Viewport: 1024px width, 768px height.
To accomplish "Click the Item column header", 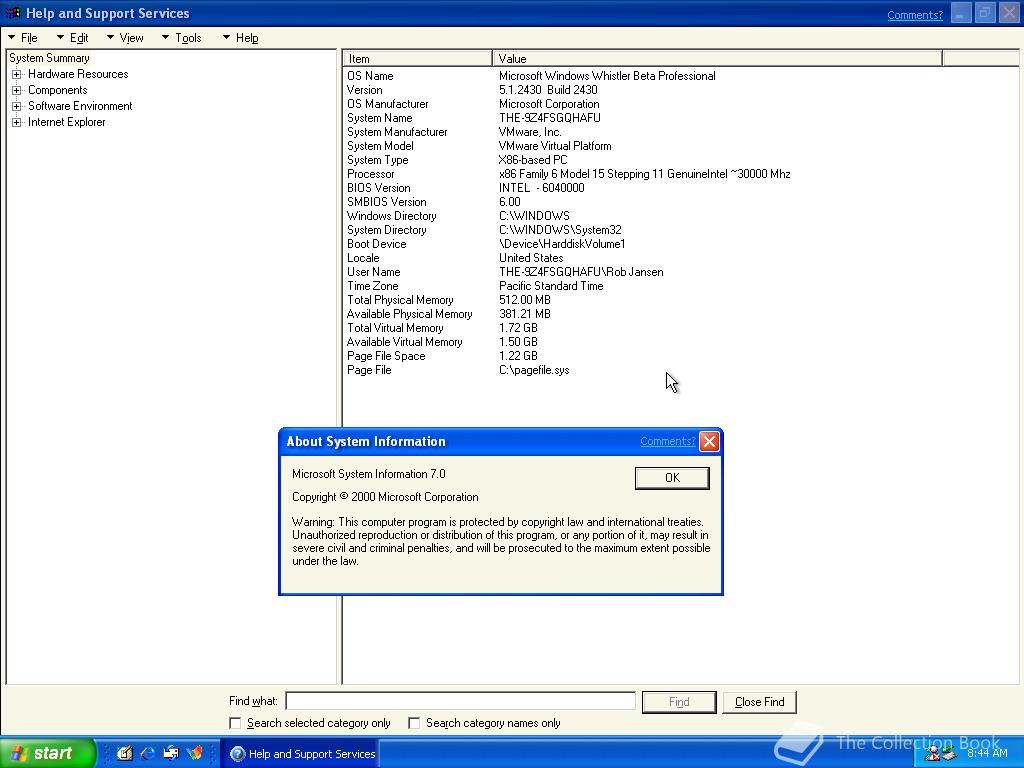I will click(x=417, y=59).
